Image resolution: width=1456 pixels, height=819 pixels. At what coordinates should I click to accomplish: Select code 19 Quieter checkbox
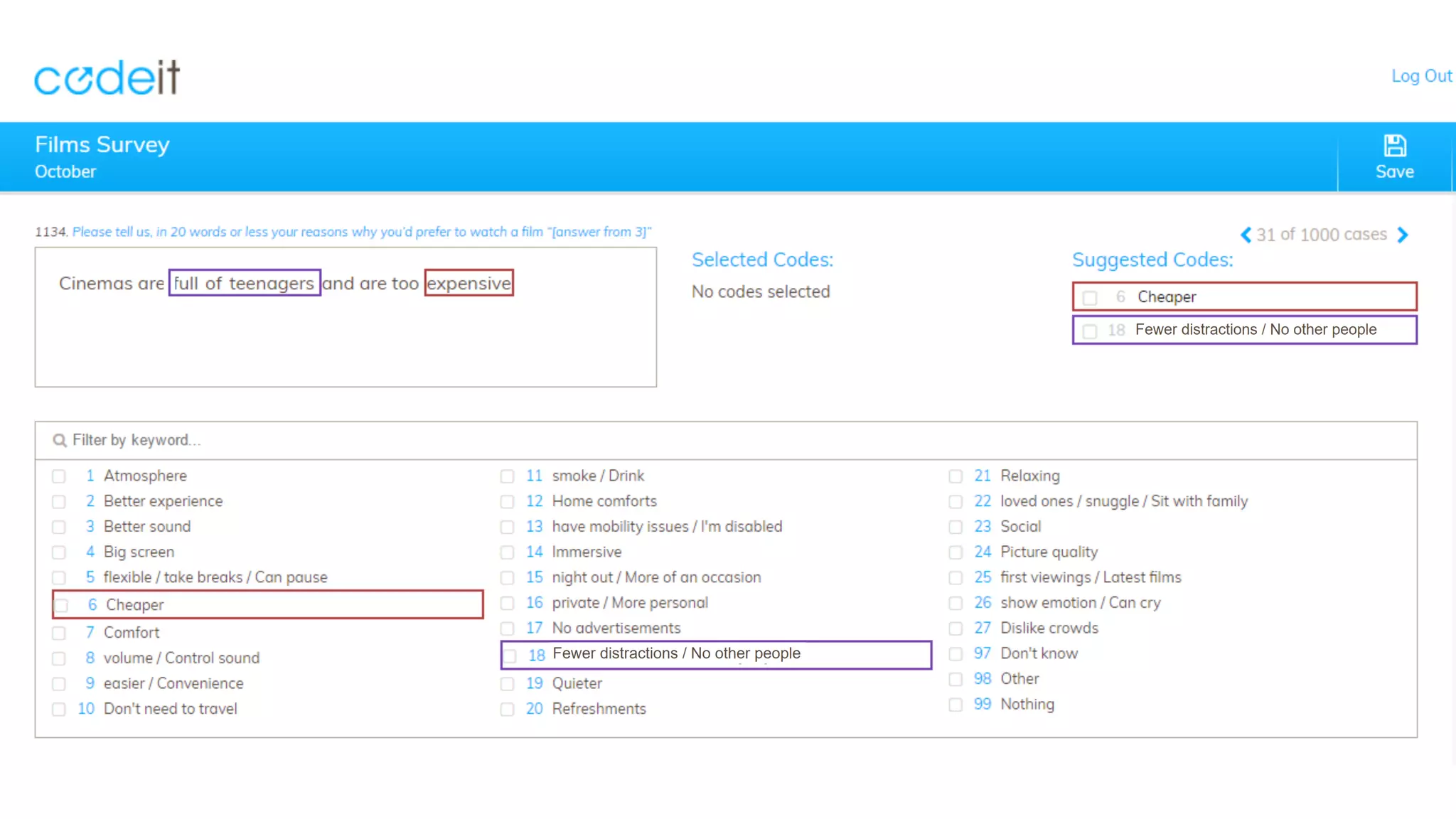(x=507, y=684)
